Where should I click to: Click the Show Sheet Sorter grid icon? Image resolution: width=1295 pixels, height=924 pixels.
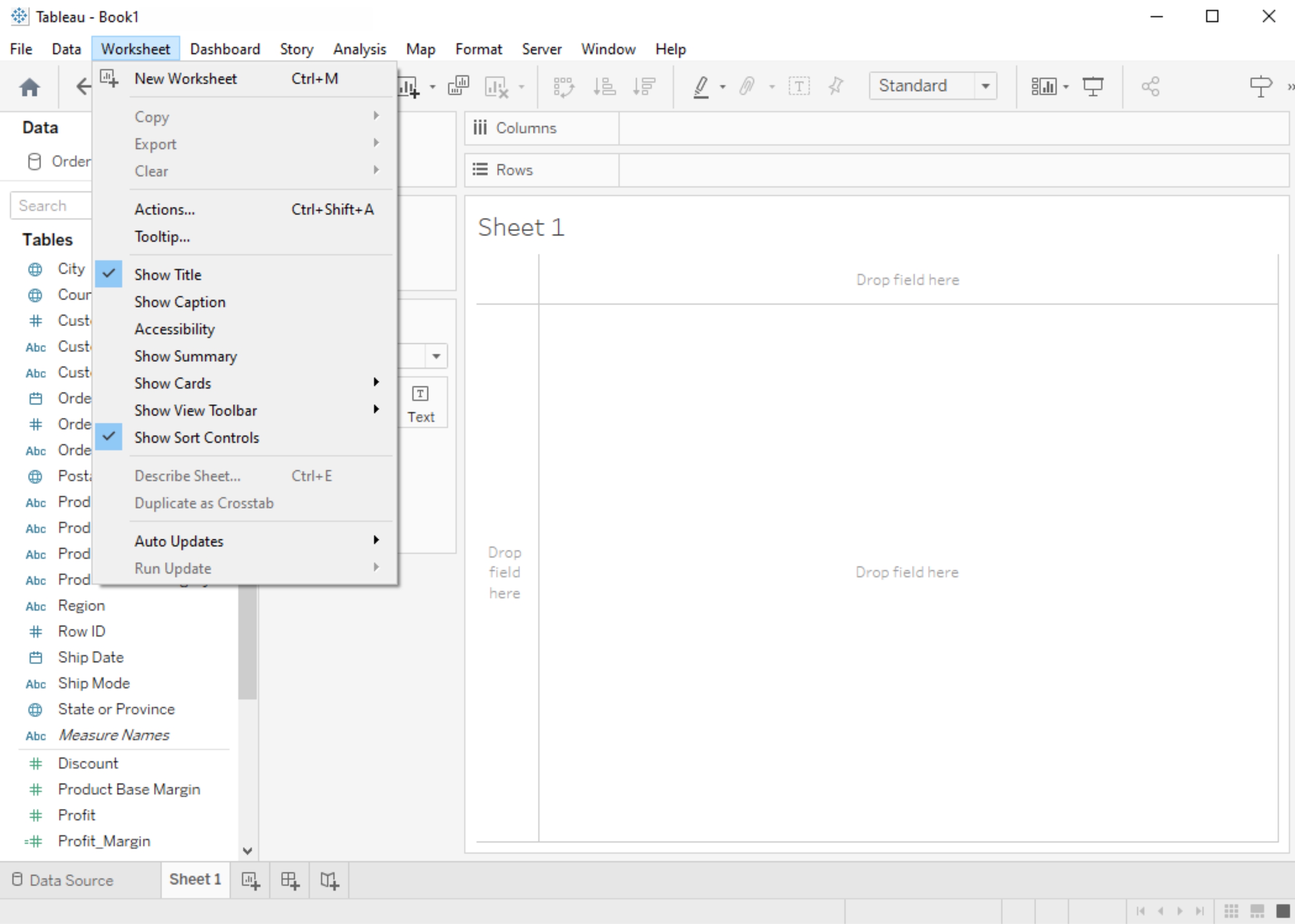[x=1231, y=911]
